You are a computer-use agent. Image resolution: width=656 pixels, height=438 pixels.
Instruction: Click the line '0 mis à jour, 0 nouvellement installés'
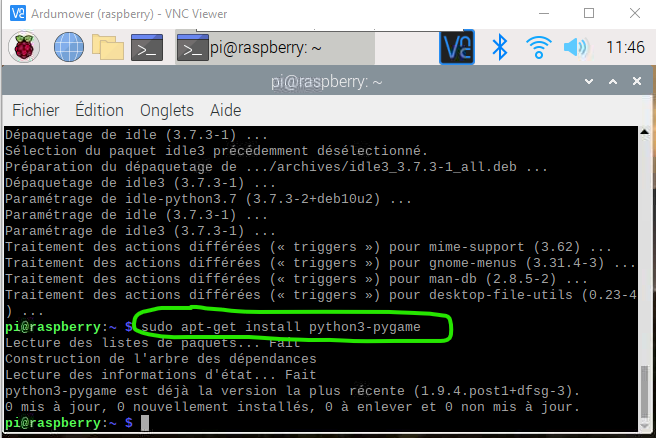click(292, 407)
